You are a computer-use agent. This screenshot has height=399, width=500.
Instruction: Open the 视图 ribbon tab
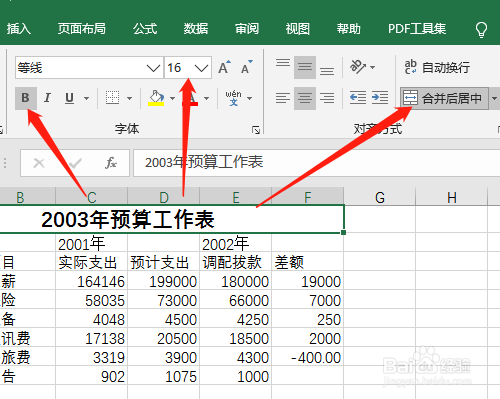pyautogui.click(x=298, y=29)
